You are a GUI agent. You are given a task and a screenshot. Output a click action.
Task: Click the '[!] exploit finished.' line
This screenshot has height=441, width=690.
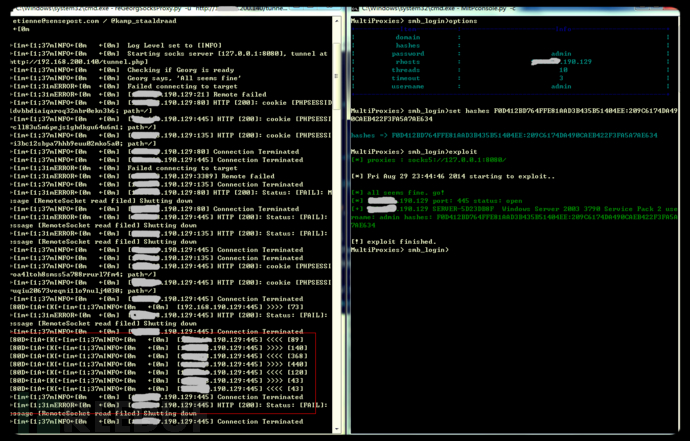point(393,242)
